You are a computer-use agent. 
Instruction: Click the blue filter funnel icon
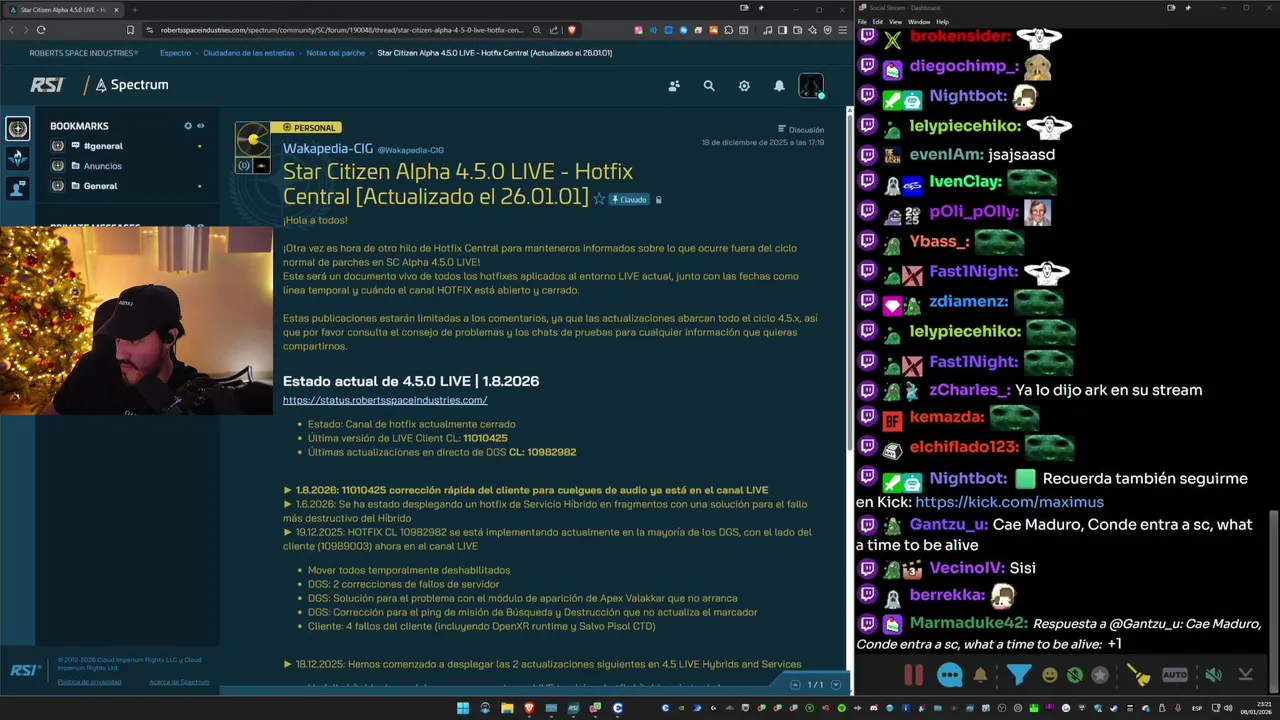point(1019,675)
